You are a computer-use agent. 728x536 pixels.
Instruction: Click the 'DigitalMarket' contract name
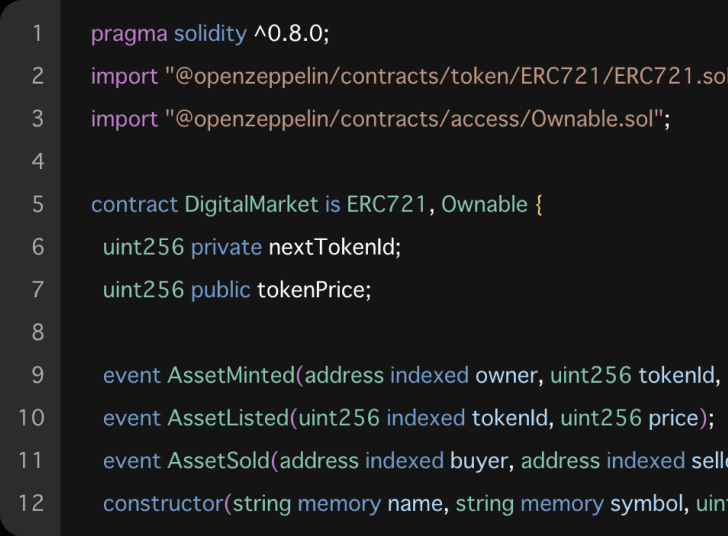(x=252, y=205)
